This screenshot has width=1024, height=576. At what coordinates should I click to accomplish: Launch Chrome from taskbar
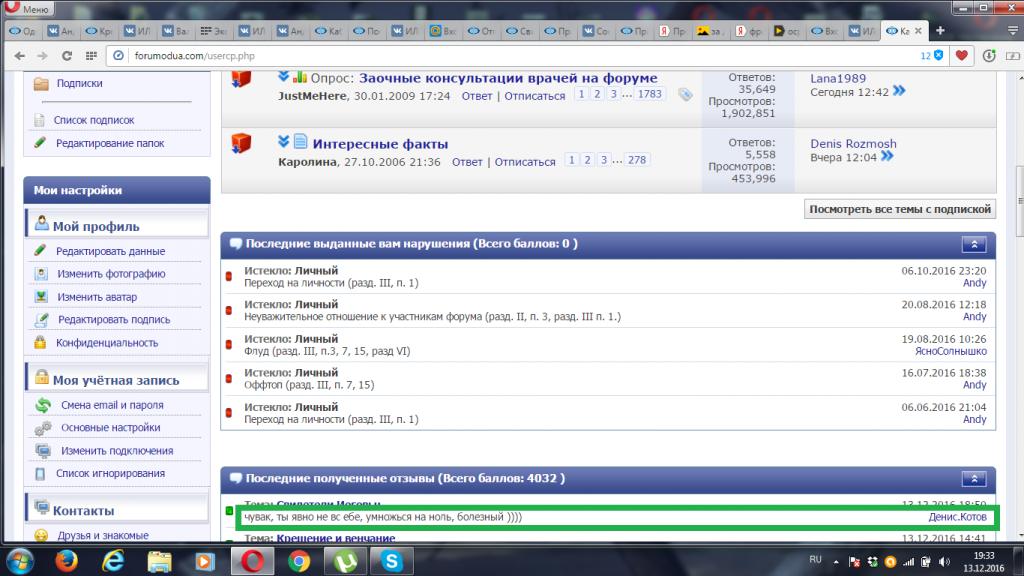299,562
